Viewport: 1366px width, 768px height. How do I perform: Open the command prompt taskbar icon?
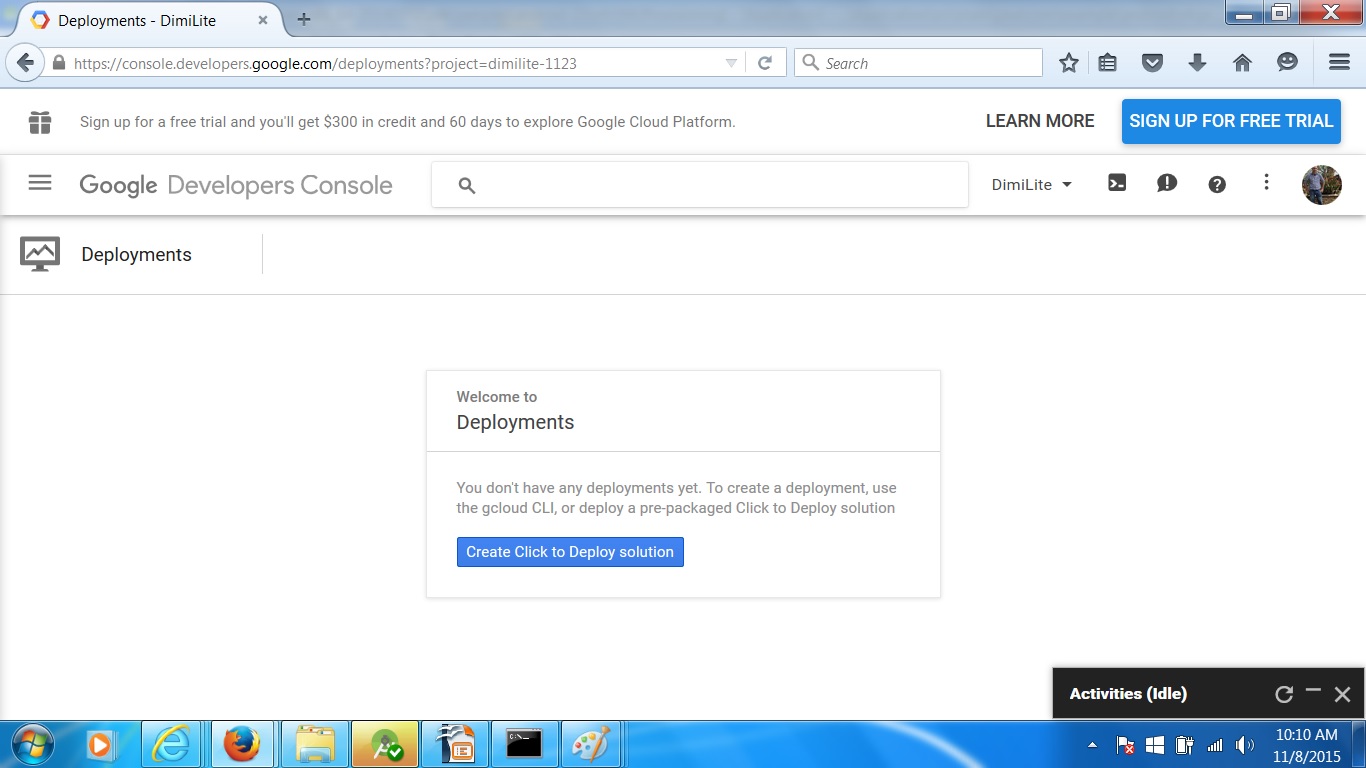tap(524, 745)
